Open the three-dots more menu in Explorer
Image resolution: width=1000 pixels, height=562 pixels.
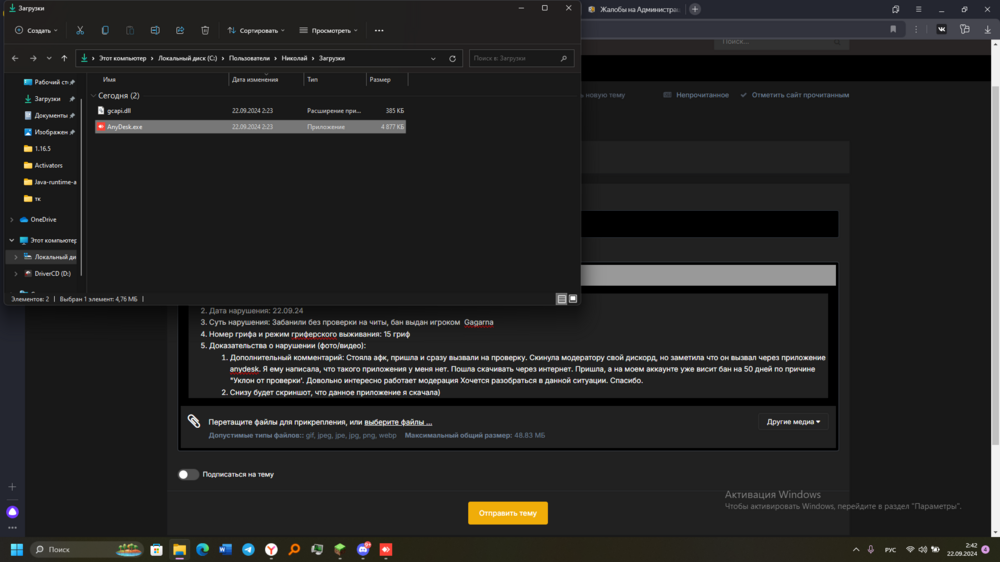(379, 30)
